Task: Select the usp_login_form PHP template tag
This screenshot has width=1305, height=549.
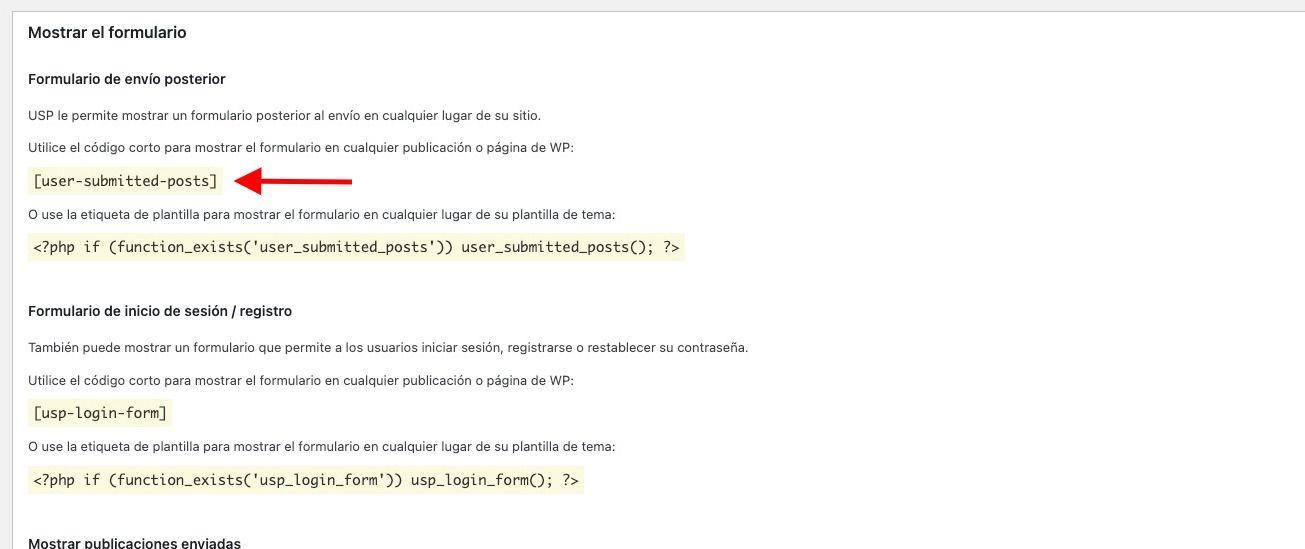Action: click(x=306, y=480)
